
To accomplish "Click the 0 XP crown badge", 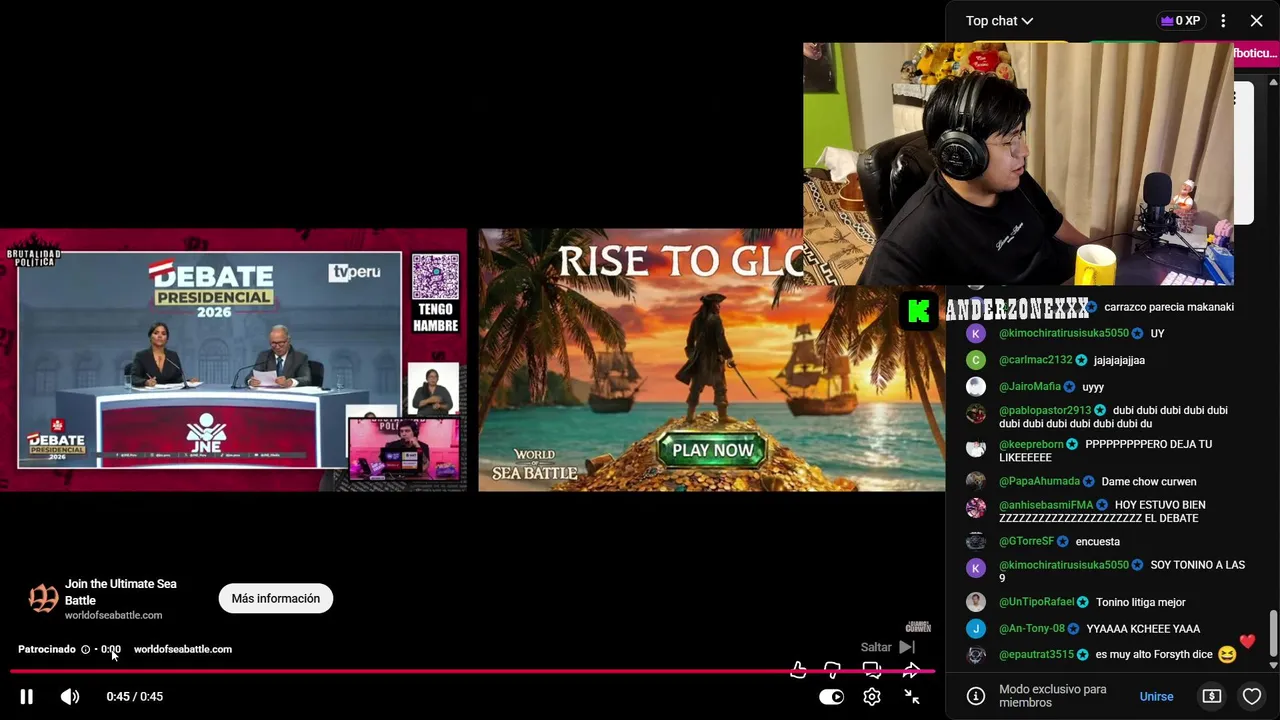I will (1180, 20).
